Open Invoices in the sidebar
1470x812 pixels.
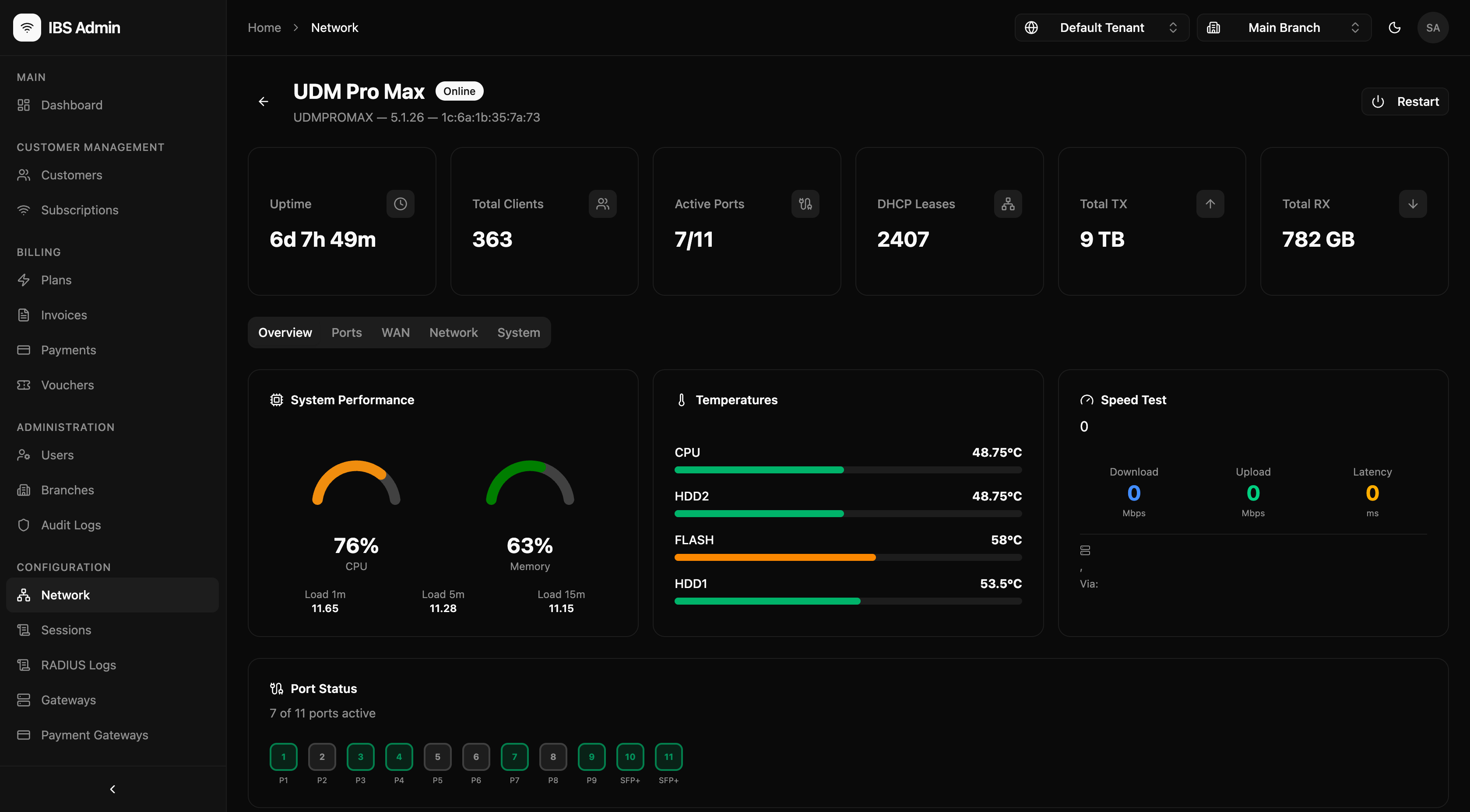point(113,315)
